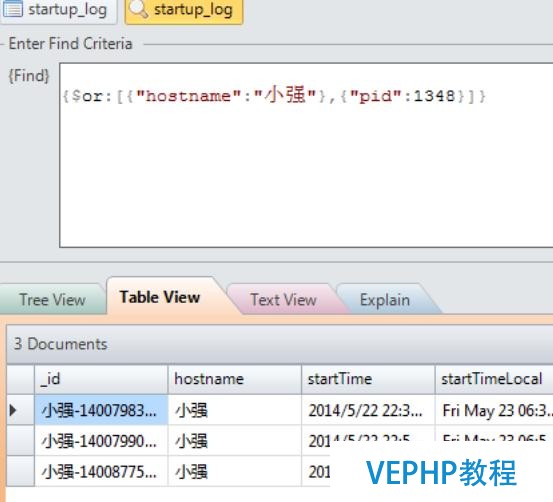Click the magnifier icon on find tab
Screen dimensions: 553x502
tap(138, 9)
